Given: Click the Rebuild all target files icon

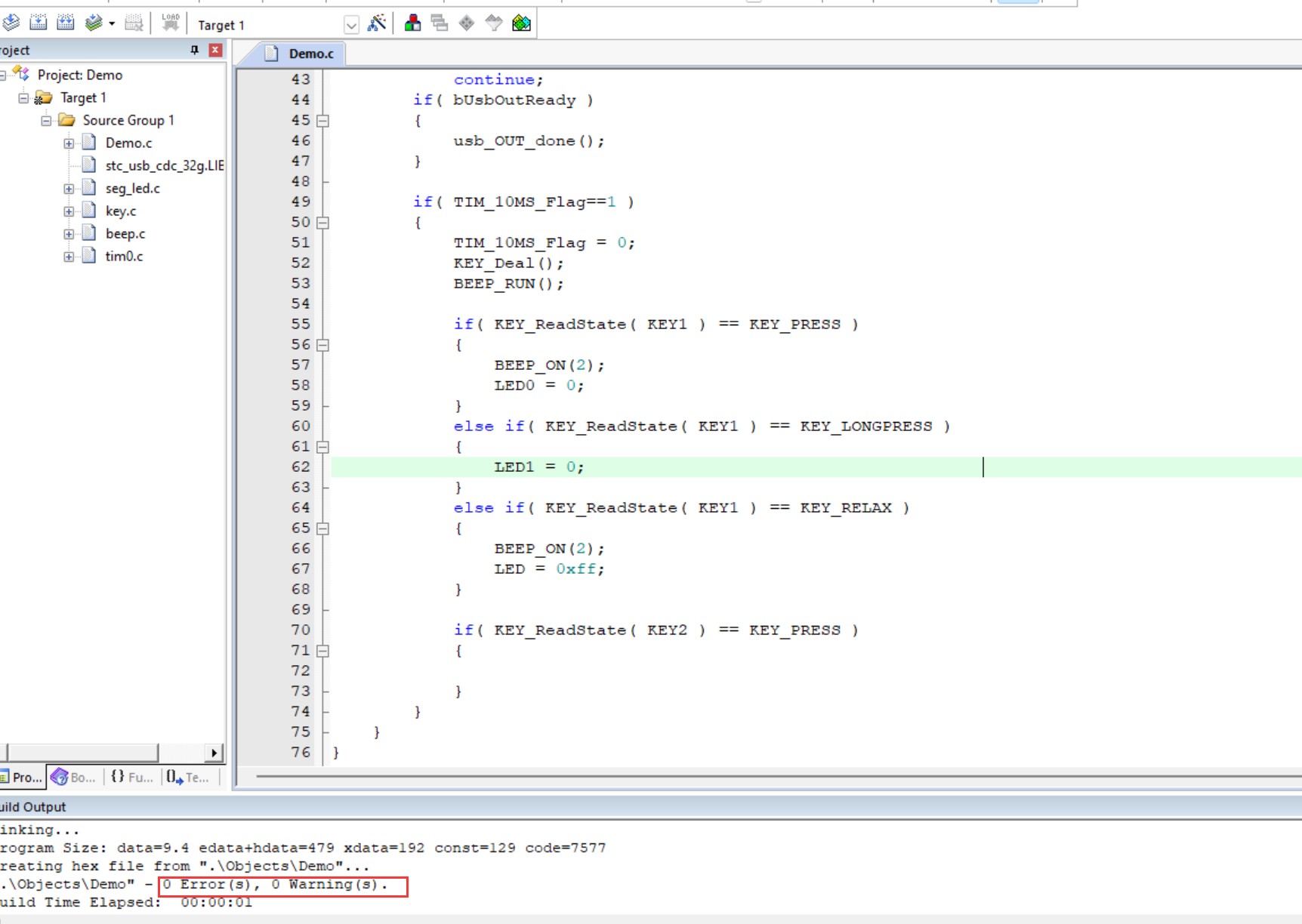Looking at the screenshot, I should tap(66, 23).
